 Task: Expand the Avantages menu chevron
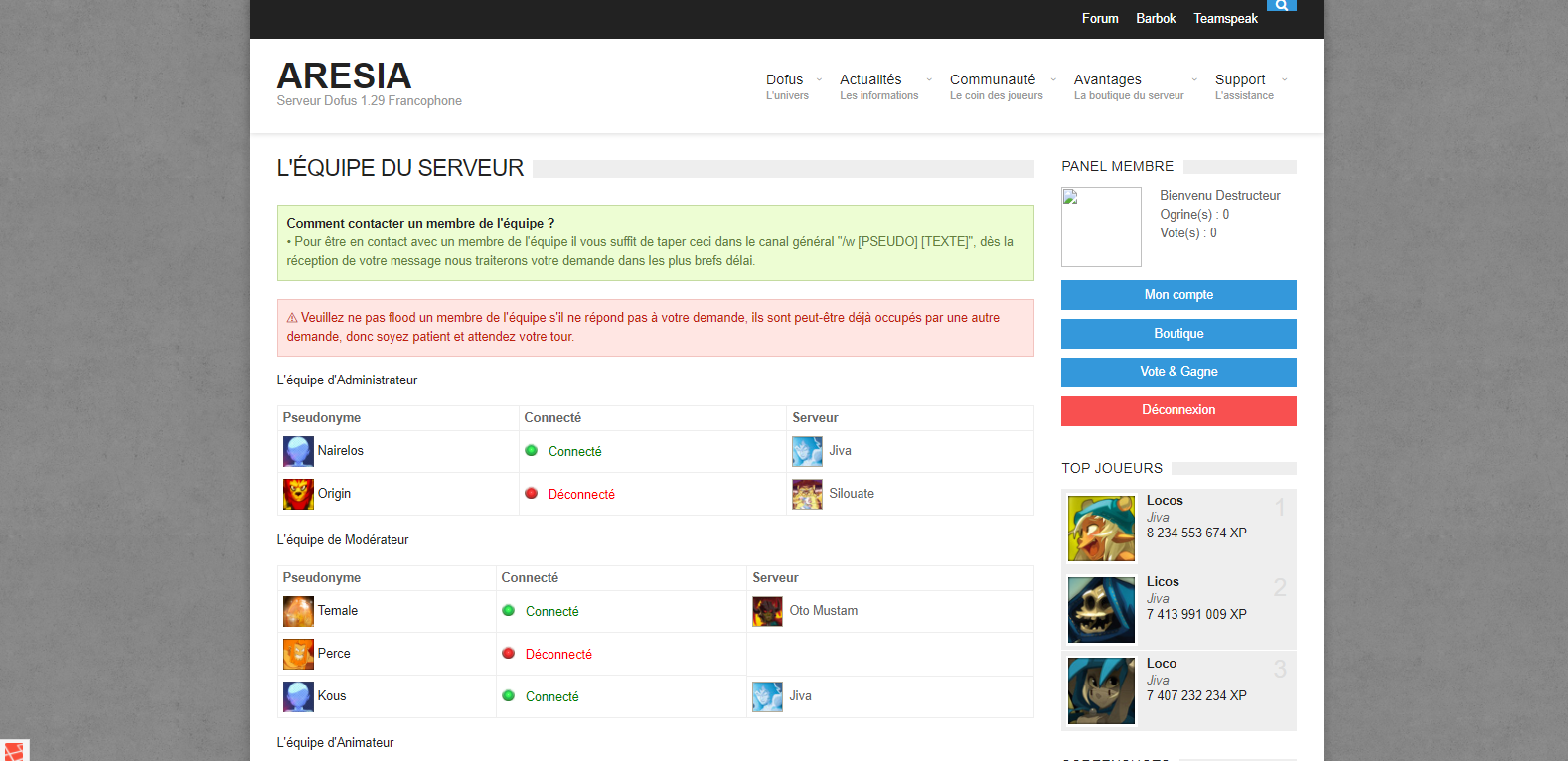tap(1194, 79)
